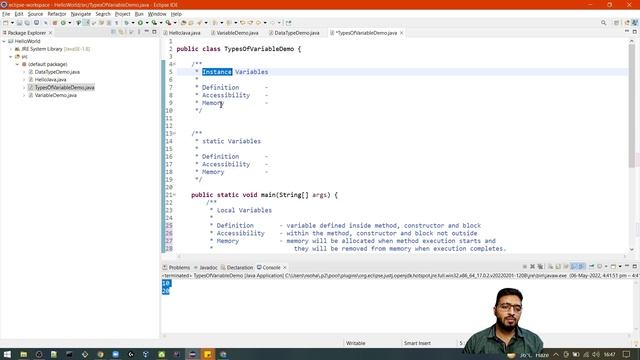Expand the DataTypeDemo.java tree arrow
Screen dimensions: 640x360
24,72
